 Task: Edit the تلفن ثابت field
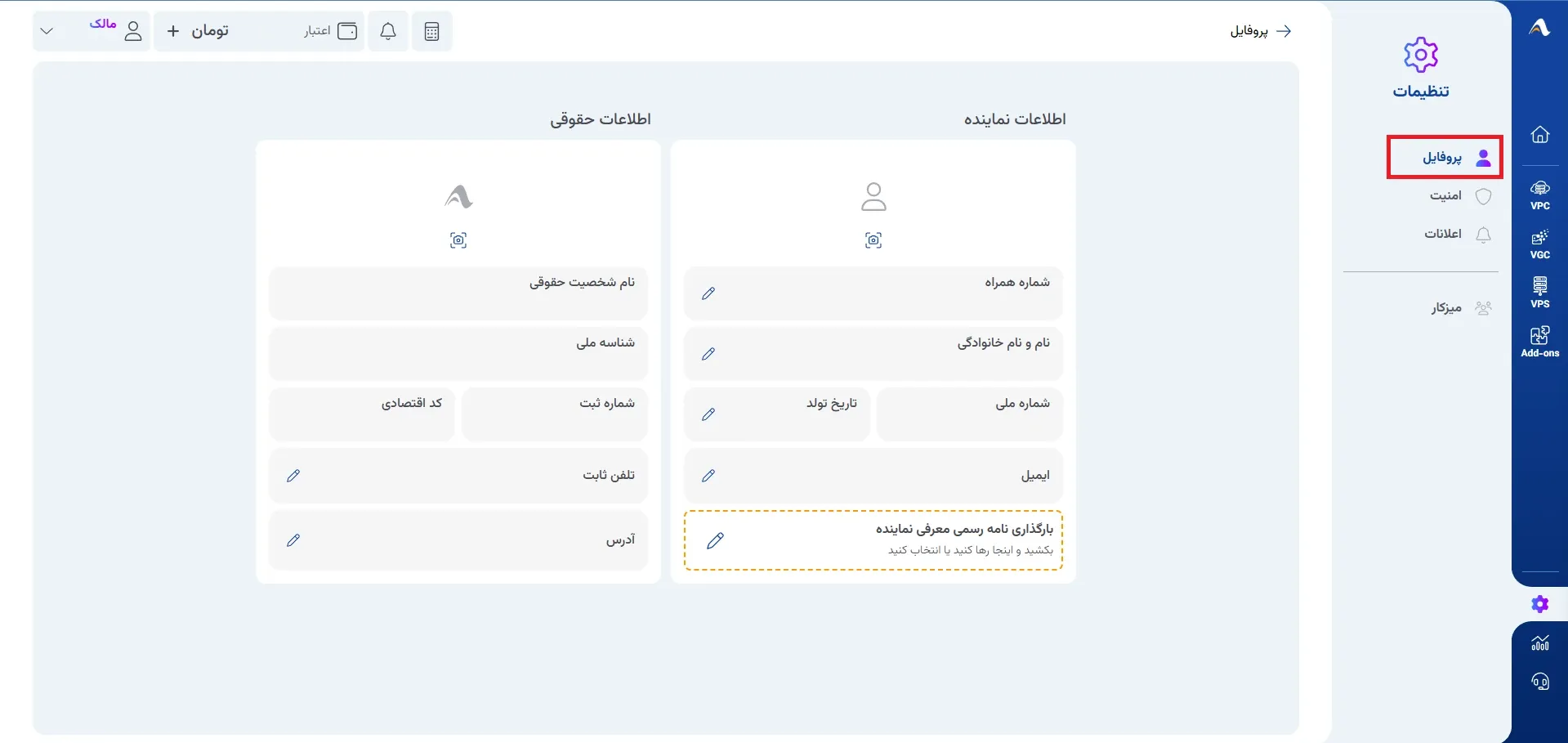[x=293, y=476]
